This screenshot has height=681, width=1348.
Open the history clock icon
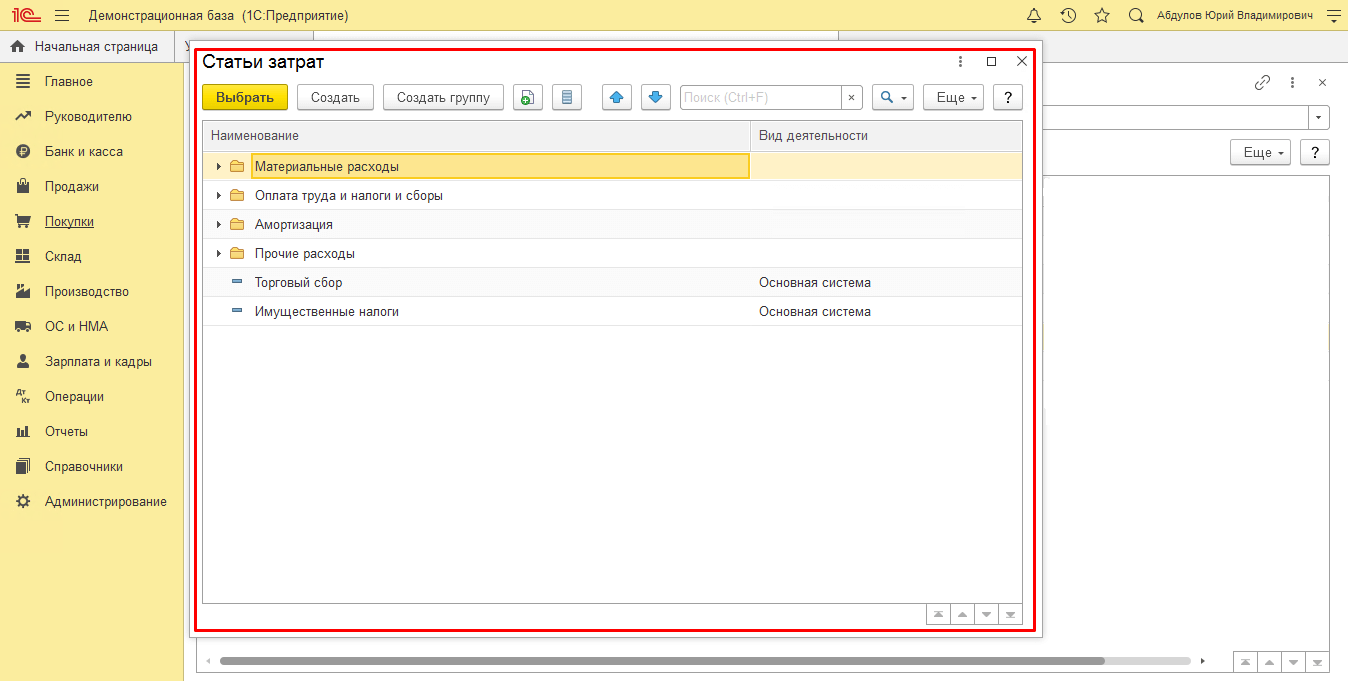(x=1068, y=16)
